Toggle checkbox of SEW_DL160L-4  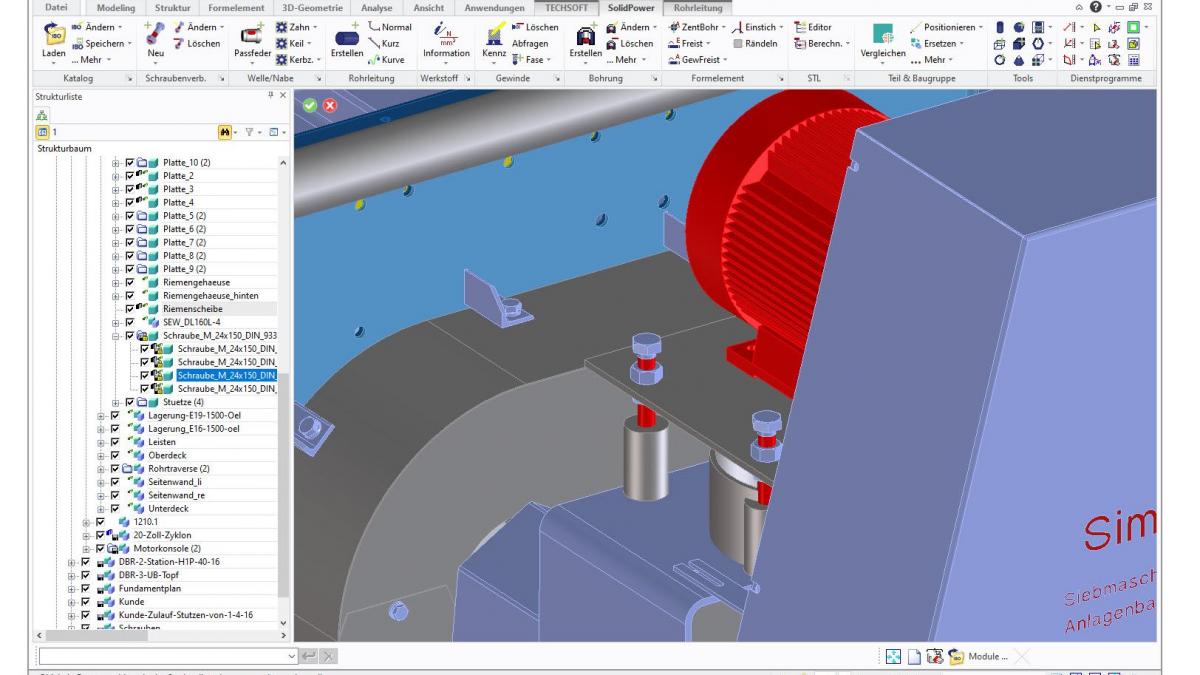(x=130, y=323)
